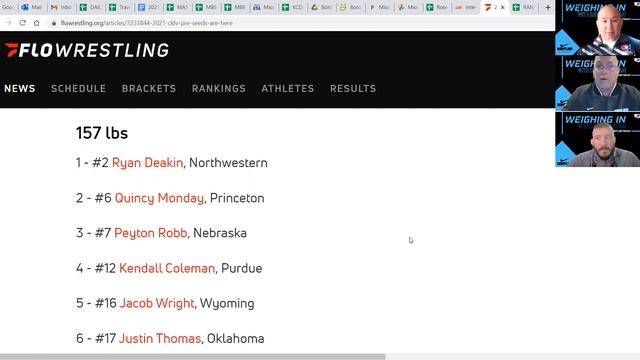Open the Athletes page
The image size is (640, 360).
(x=288, y=89)
